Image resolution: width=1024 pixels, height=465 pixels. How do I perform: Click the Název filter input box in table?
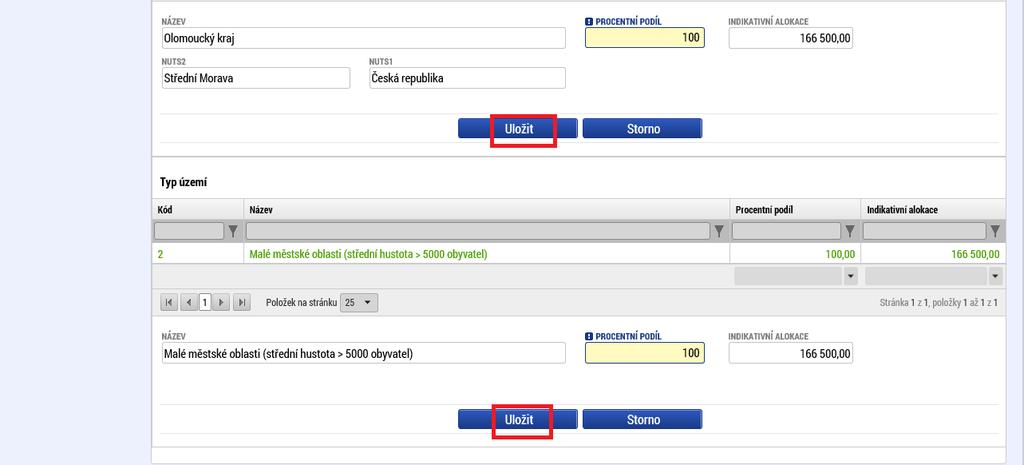point(478,231)
